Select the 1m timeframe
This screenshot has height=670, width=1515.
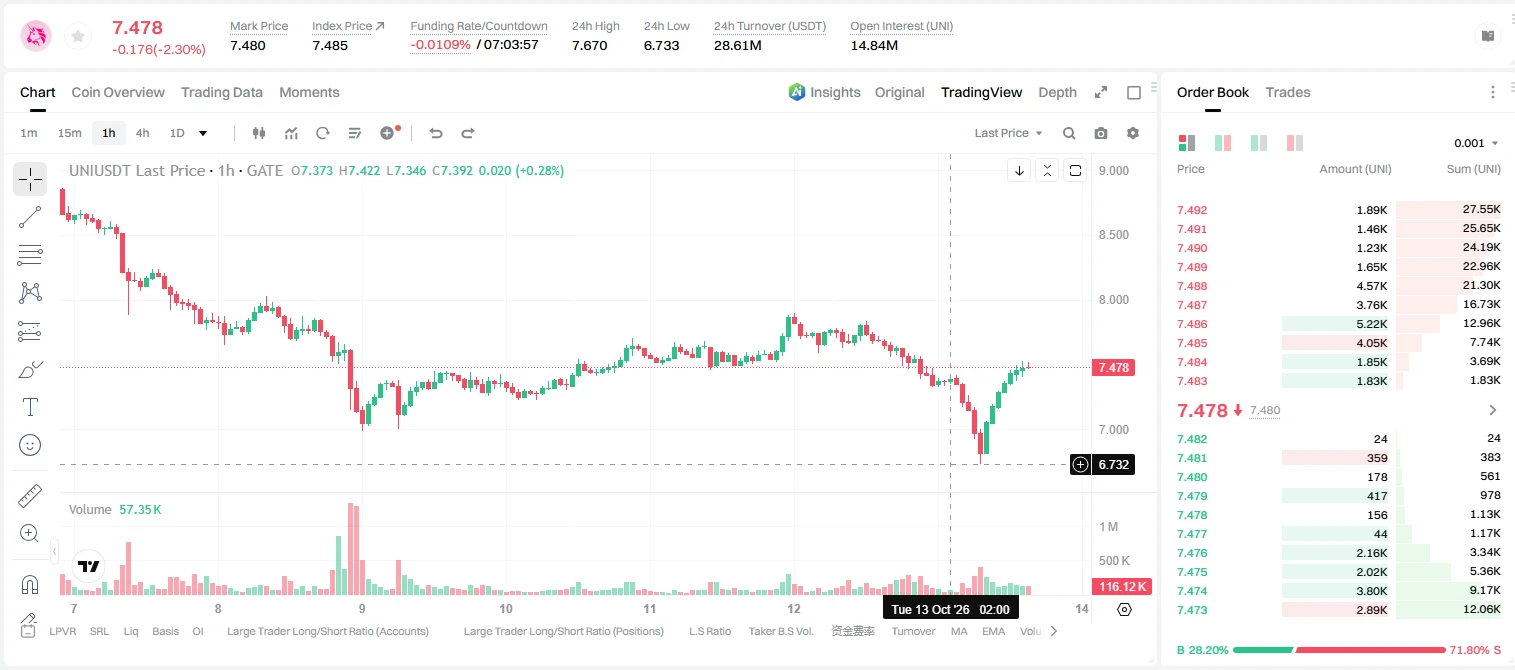(29, 133)
